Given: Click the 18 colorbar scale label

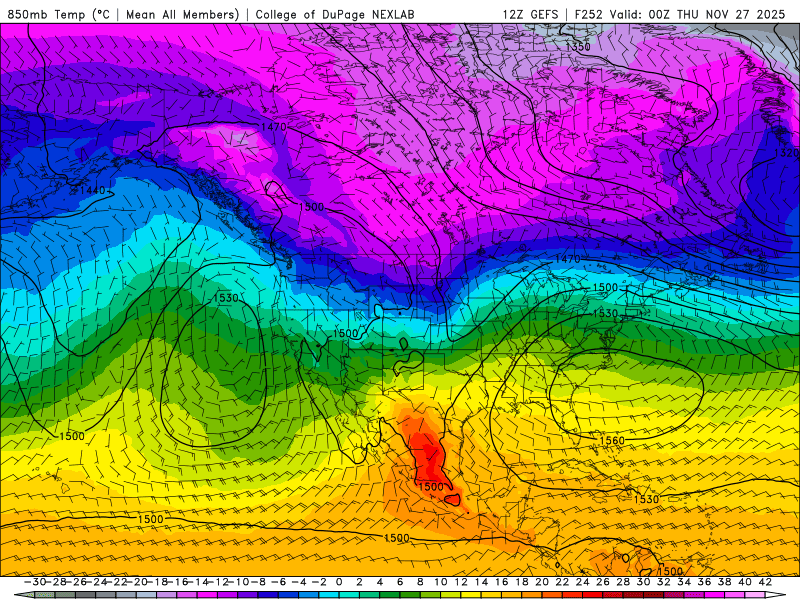Looking at the screenshot, I should (x=522, y=582).
